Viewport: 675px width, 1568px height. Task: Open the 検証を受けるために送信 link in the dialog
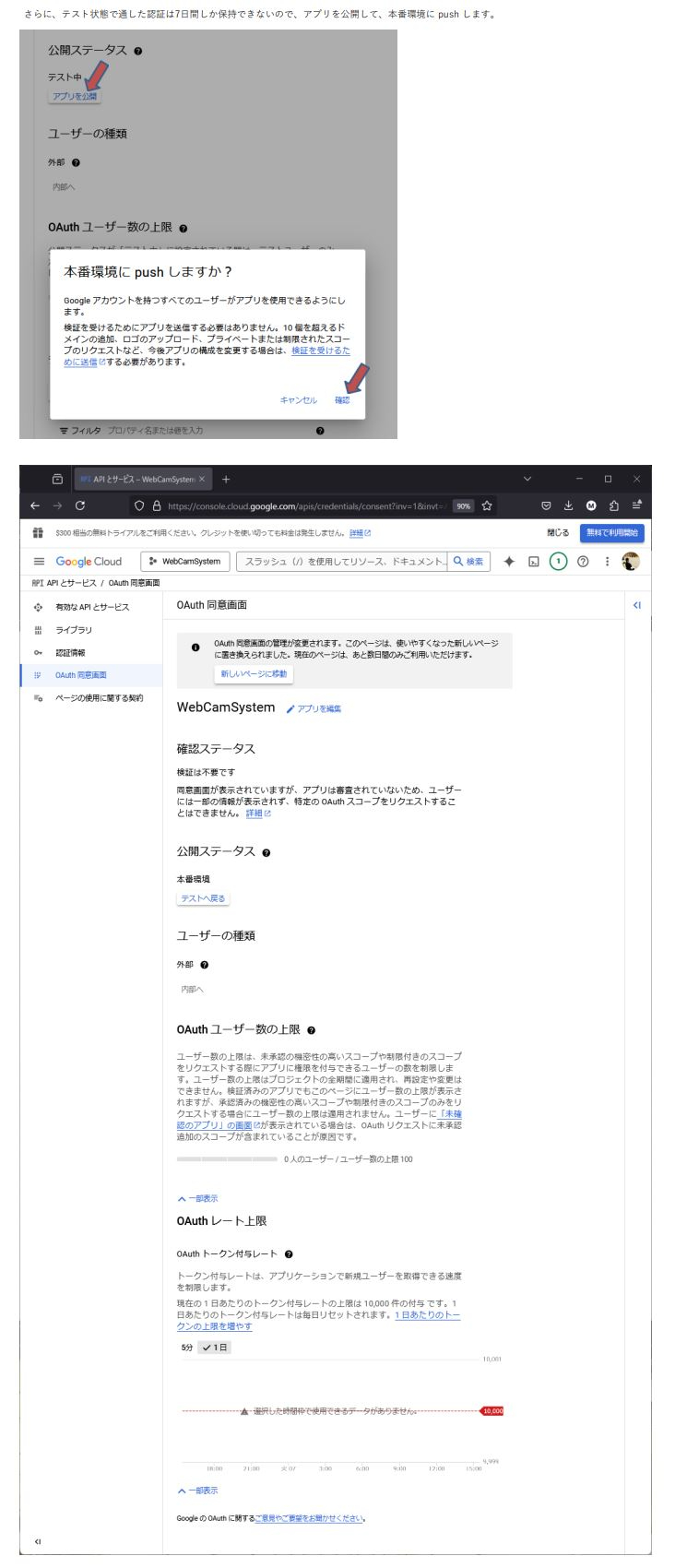[x=207, y=356]
